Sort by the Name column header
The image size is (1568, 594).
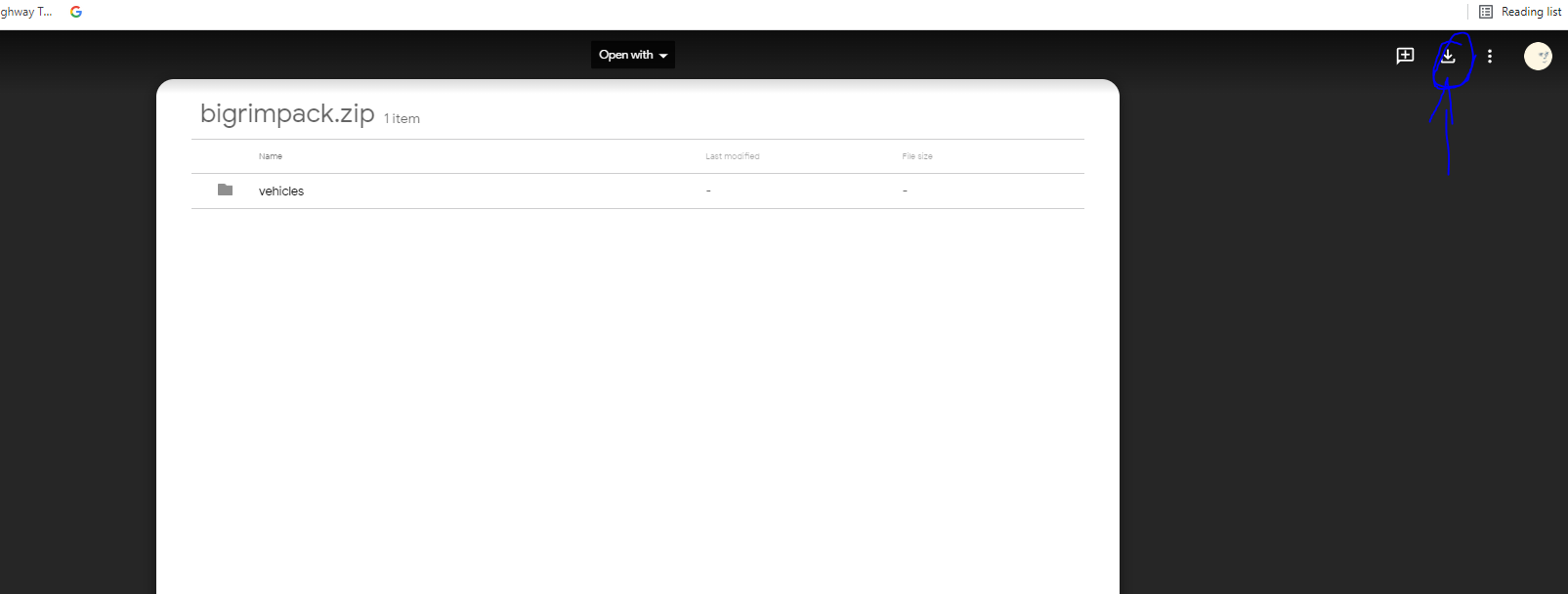[x=271, y=156]
